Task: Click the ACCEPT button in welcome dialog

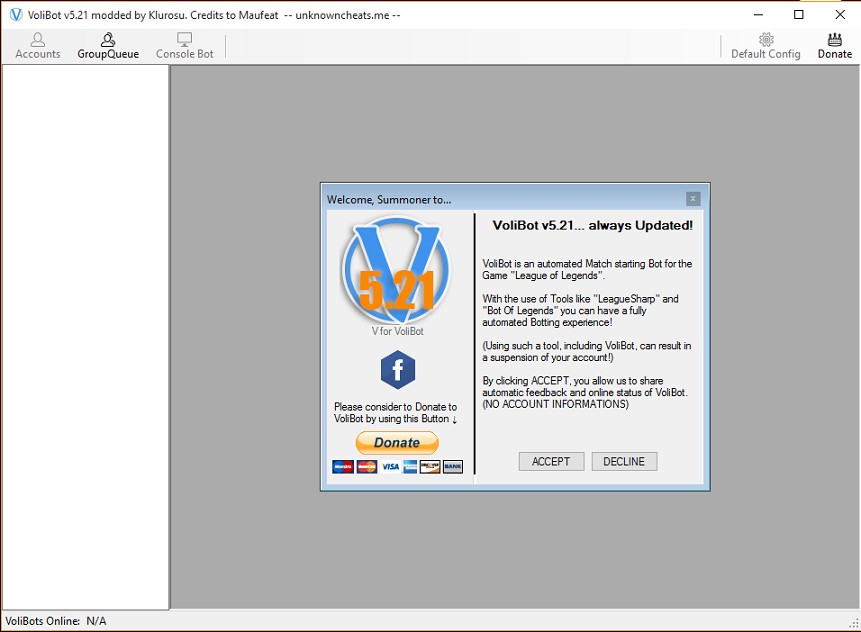Action: 551,461
